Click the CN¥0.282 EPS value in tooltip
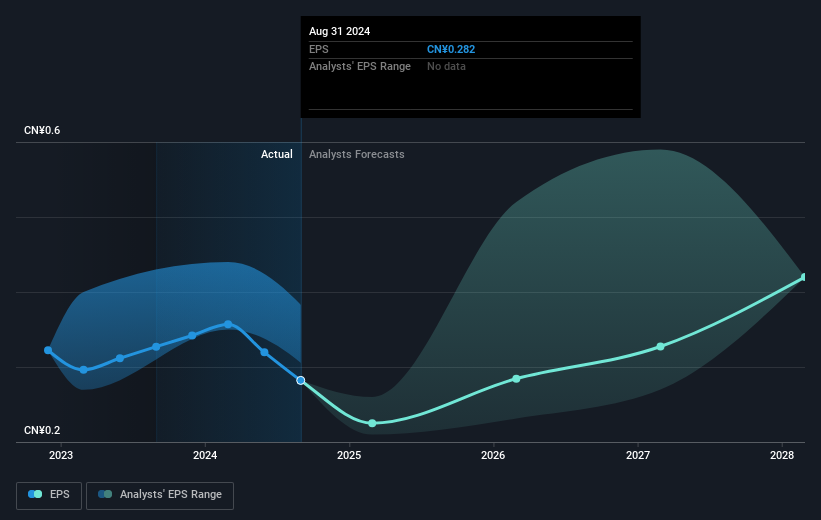Image resolution: width=821 pixels, height=520 pixels. pyautogui.click(x=451, y=49)
